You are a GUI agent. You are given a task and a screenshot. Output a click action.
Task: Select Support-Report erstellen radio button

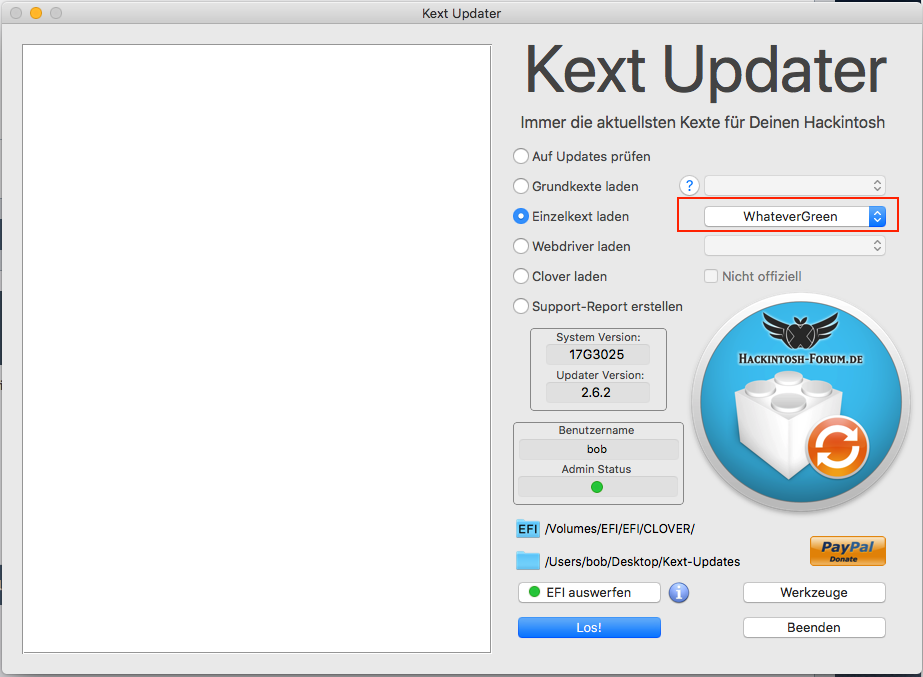(x=520, y=306)
